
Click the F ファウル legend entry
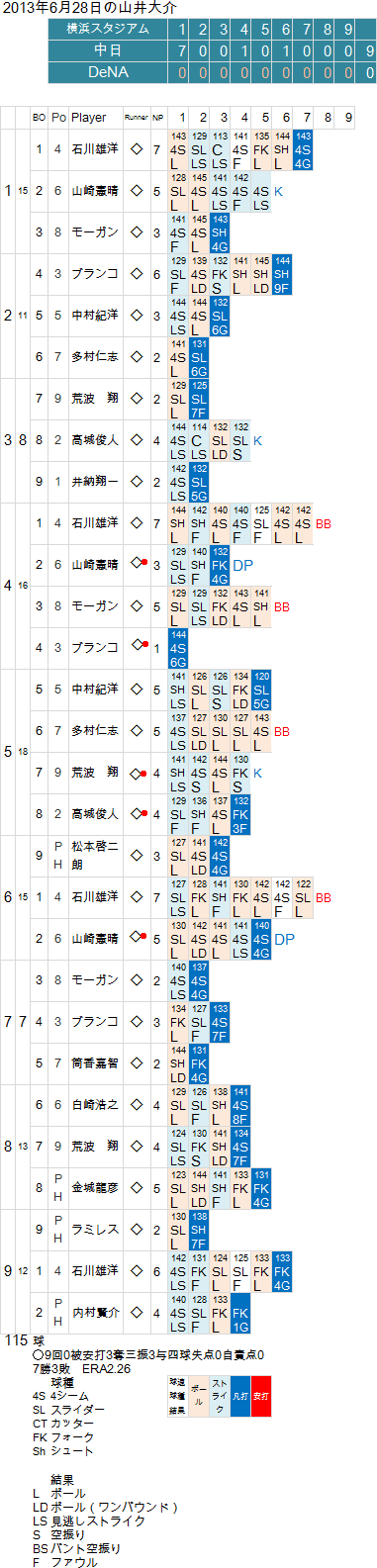[x=64, y=1562]
